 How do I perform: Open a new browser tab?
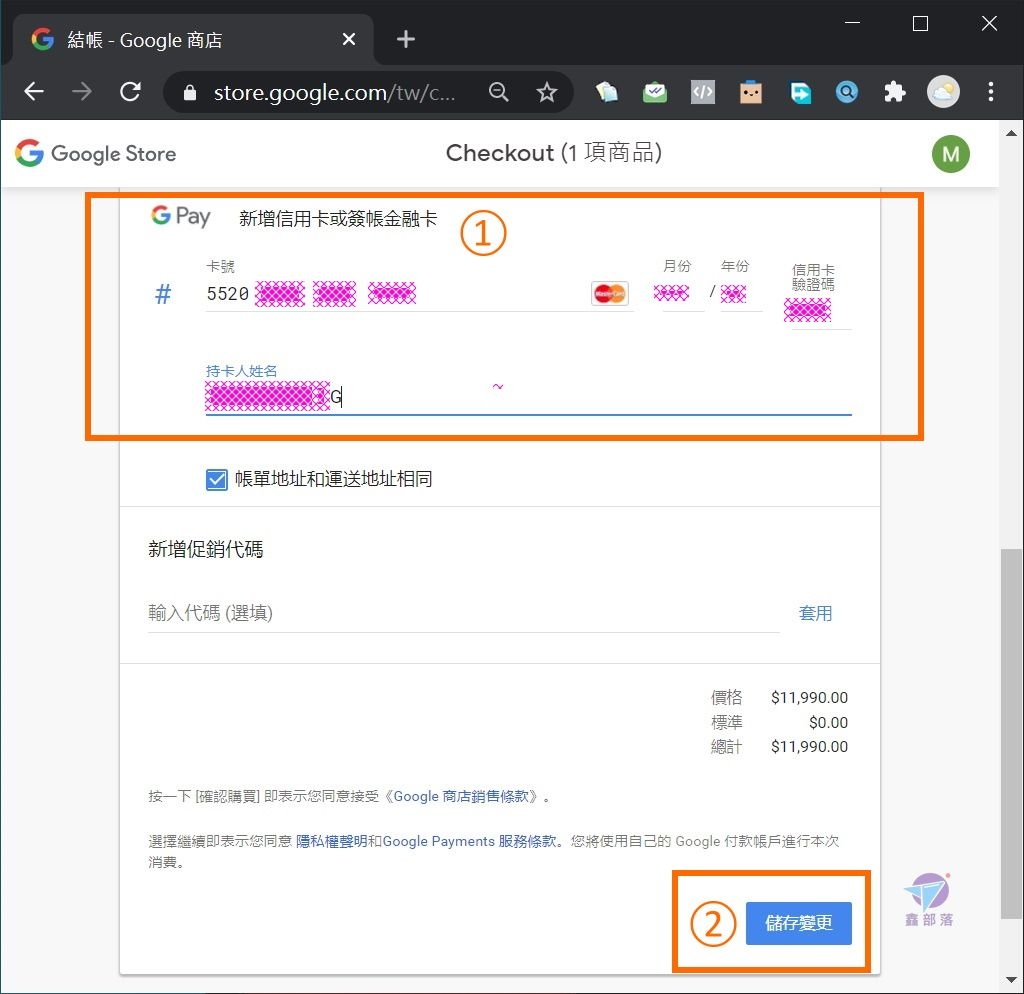click(x=406, y=39)
